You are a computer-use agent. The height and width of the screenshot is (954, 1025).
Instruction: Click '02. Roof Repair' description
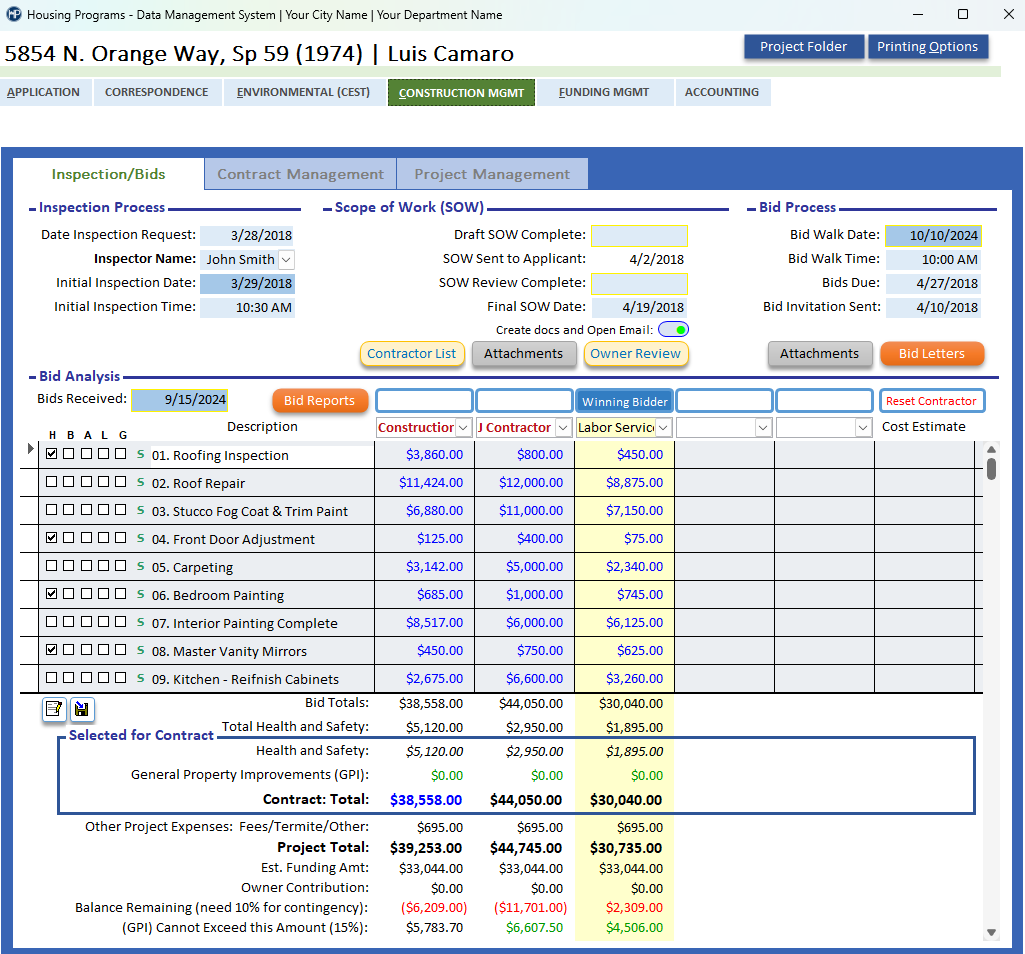tap(198, 483)
